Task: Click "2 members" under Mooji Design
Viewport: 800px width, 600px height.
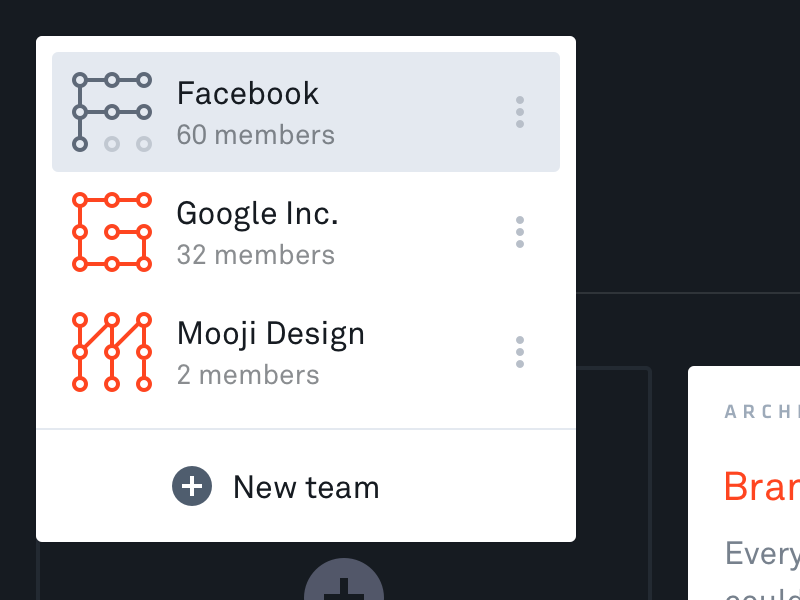Action: pyautogui.click(x=248, y=375)
